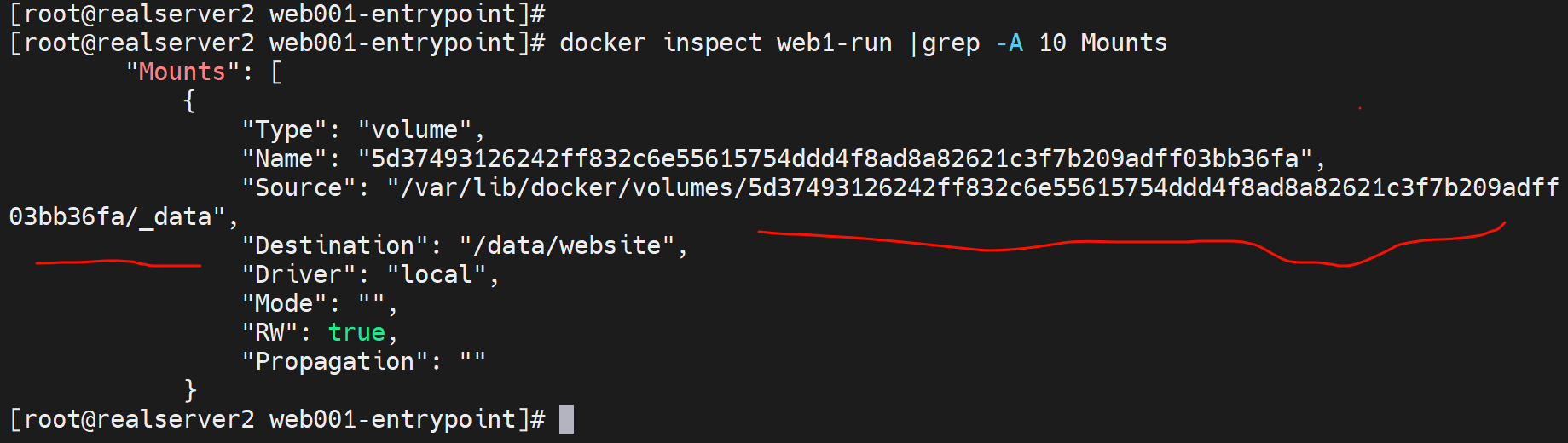Click "inspect" in the typed command
The image size is (1568, 443).
711,43
